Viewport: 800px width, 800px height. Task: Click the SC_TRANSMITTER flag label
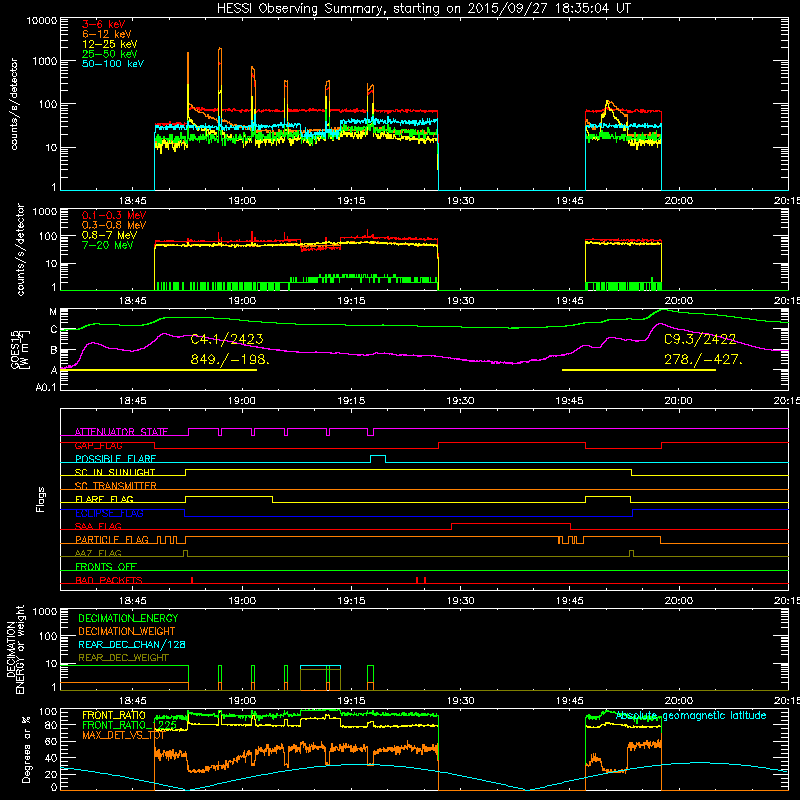point(116,486)
